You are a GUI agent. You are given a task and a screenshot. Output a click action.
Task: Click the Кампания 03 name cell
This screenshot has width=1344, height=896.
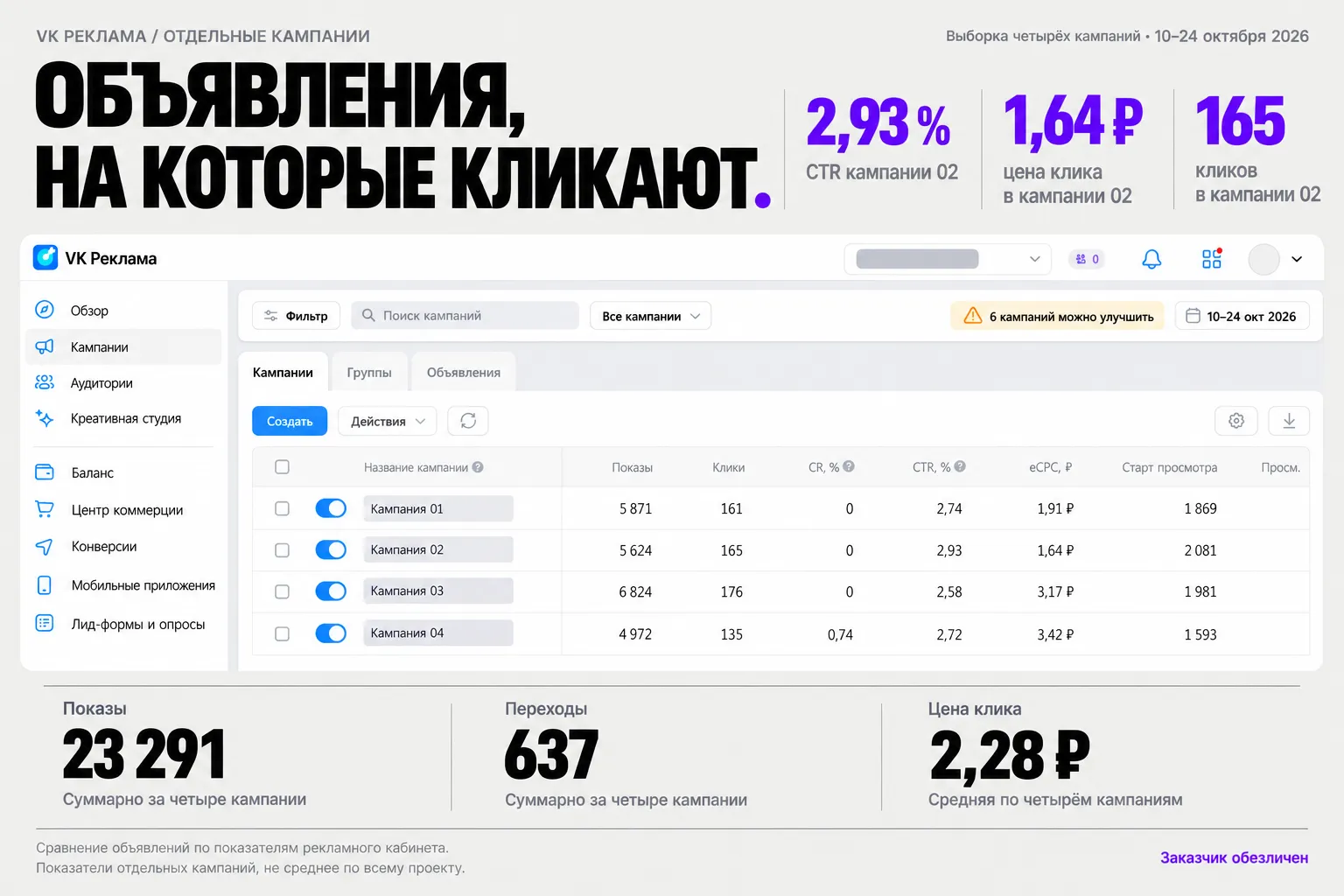438,591
